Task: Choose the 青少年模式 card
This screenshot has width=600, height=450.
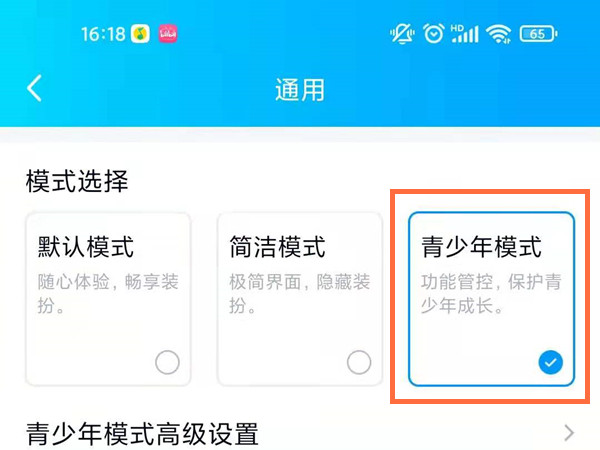Action: click(492, 299)
